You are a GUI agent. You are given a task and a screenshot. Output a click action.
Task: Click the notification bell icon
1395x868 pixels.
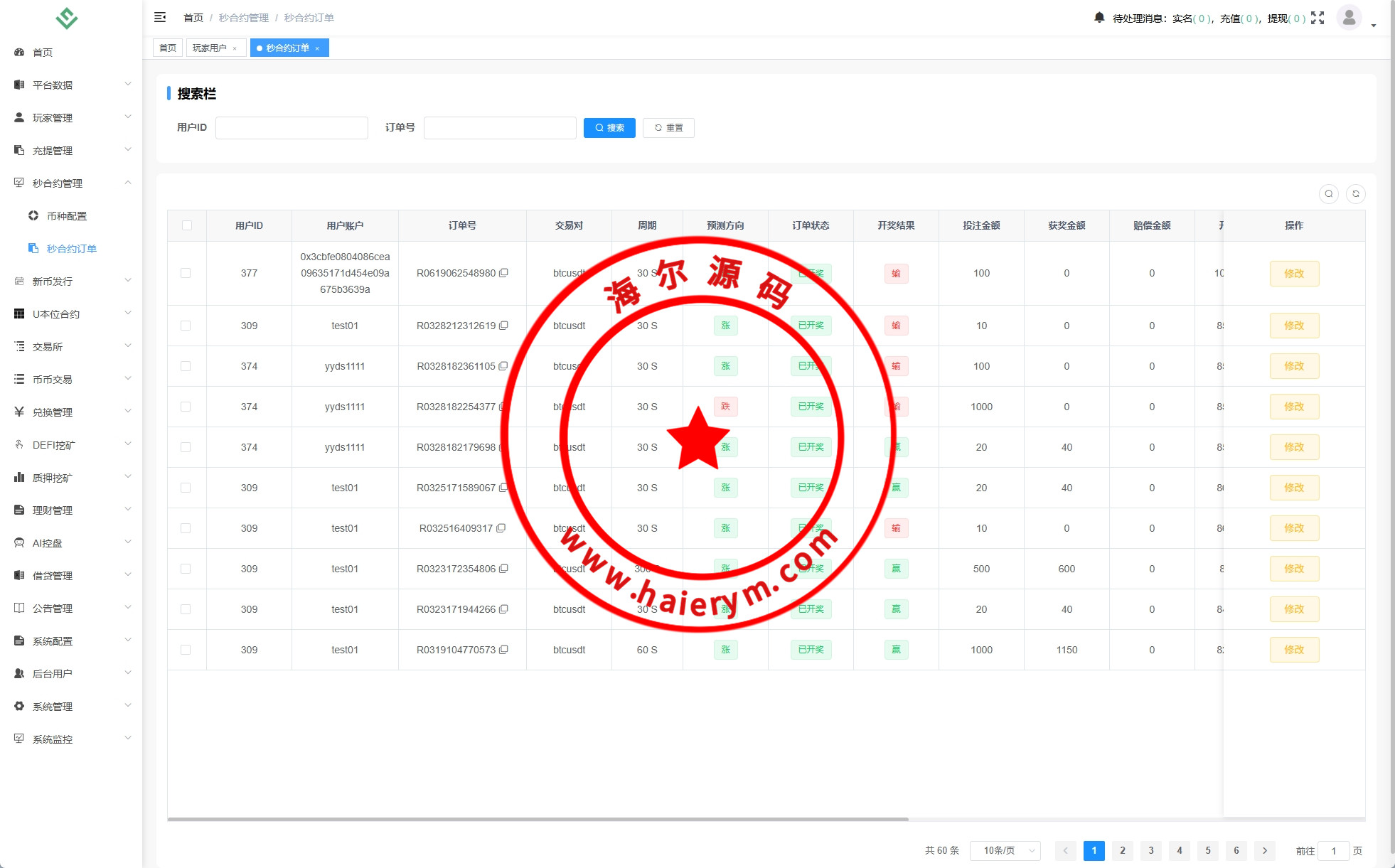click(x=1099, y=18)
